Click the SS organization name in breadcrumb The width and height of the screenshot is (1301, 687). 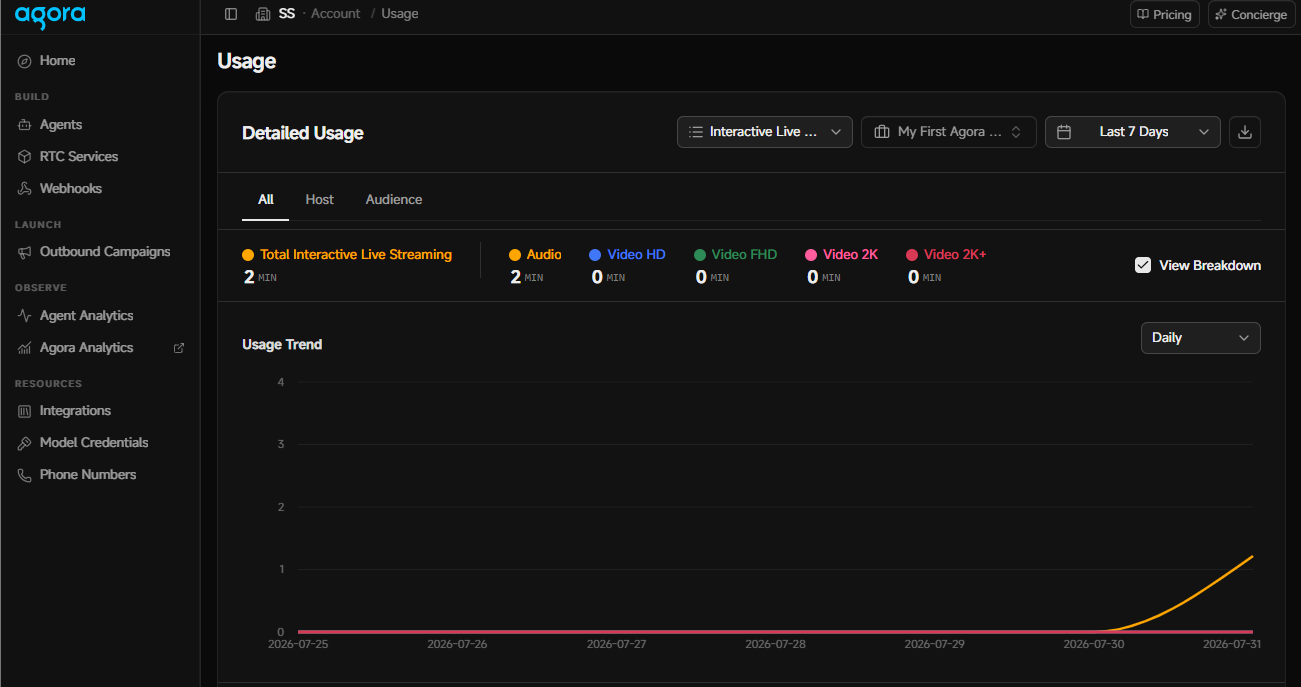click(287, 14)
